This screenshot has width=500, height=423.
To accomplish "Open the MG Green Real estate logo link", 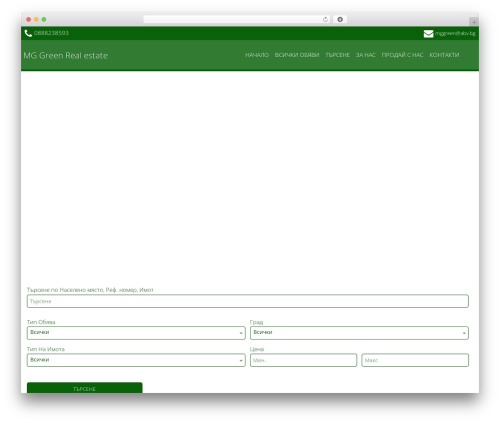I will tap(66, 56).
